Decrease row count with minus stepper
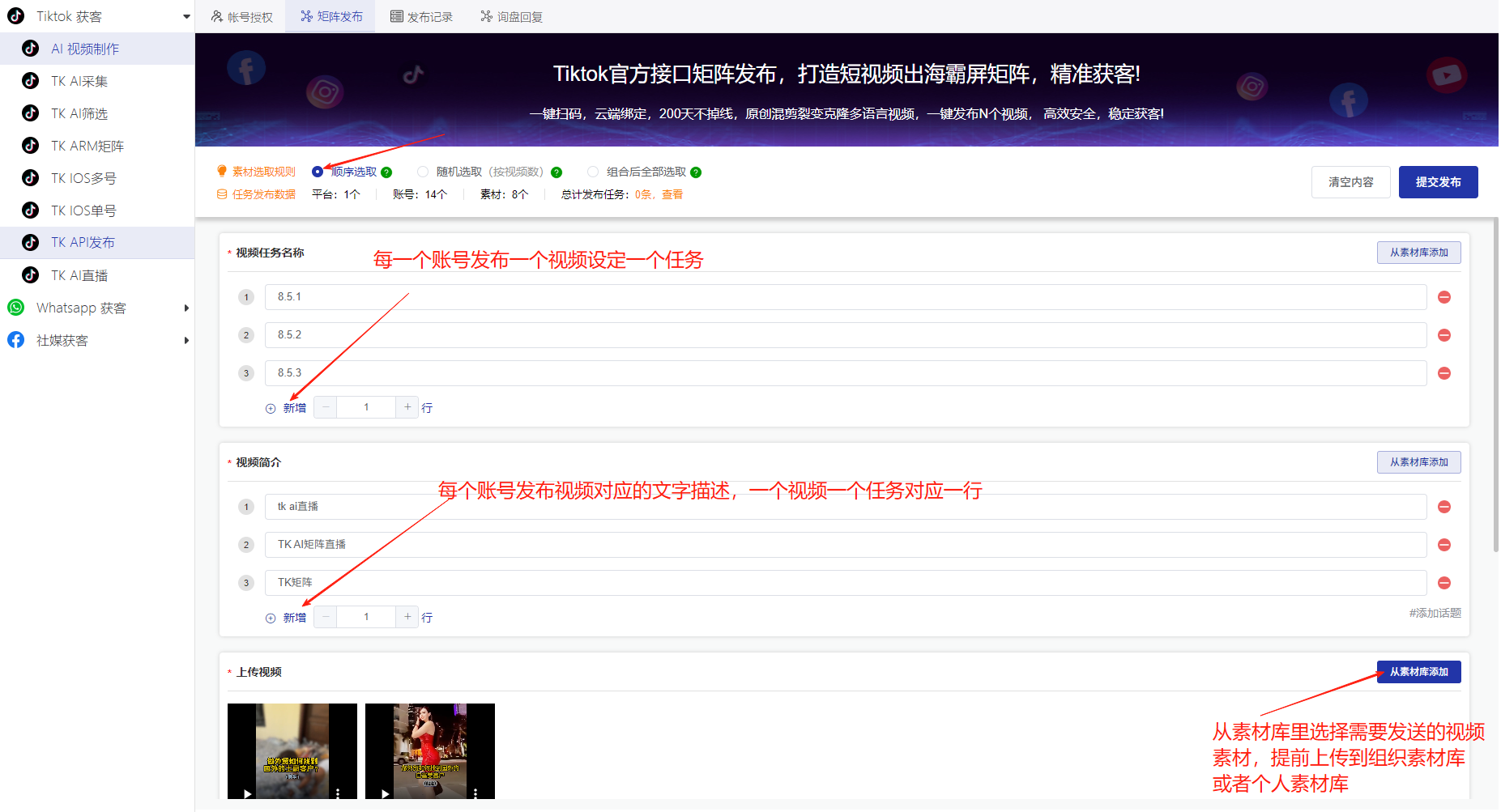1501x812 pixels. tap(325, 406)
